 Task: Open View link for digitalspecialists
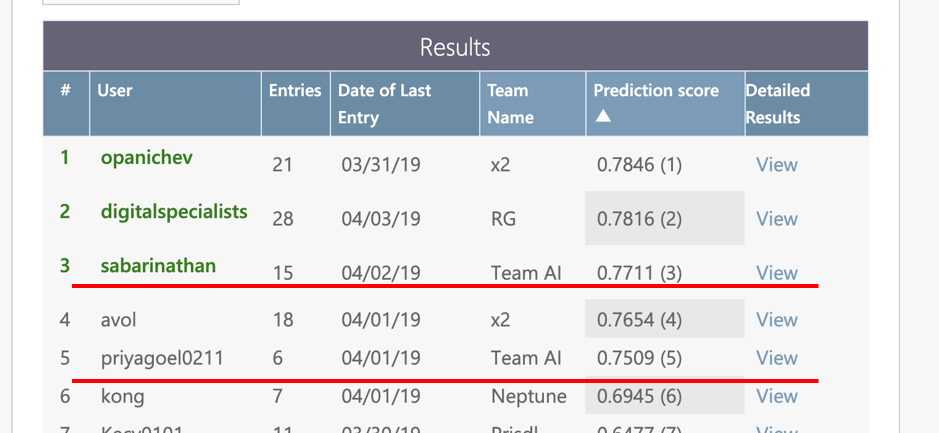click(x=777, y=219)
